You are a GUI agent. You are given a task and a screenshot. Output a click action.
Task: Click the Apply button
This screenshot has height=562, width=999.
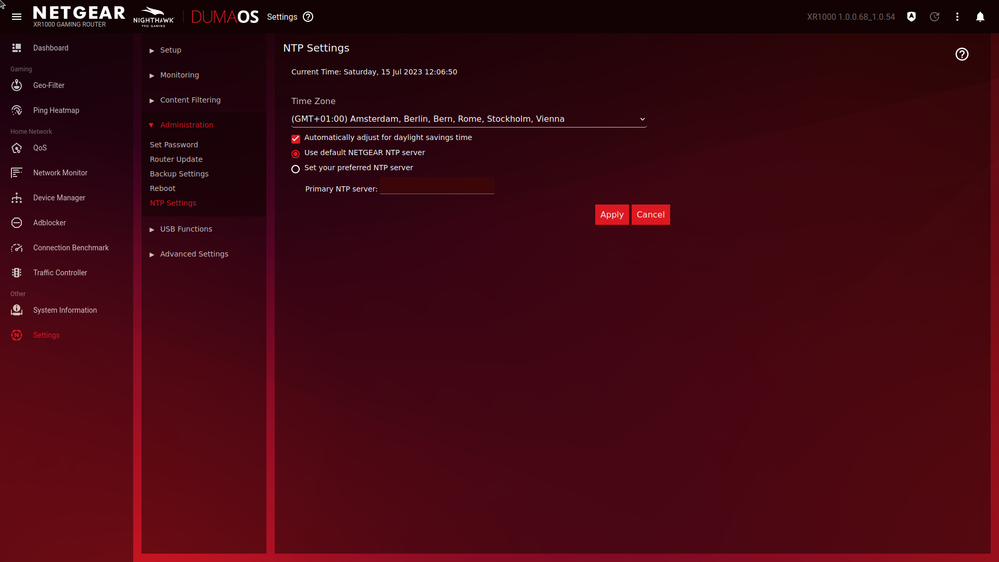(x=611, y=215)
